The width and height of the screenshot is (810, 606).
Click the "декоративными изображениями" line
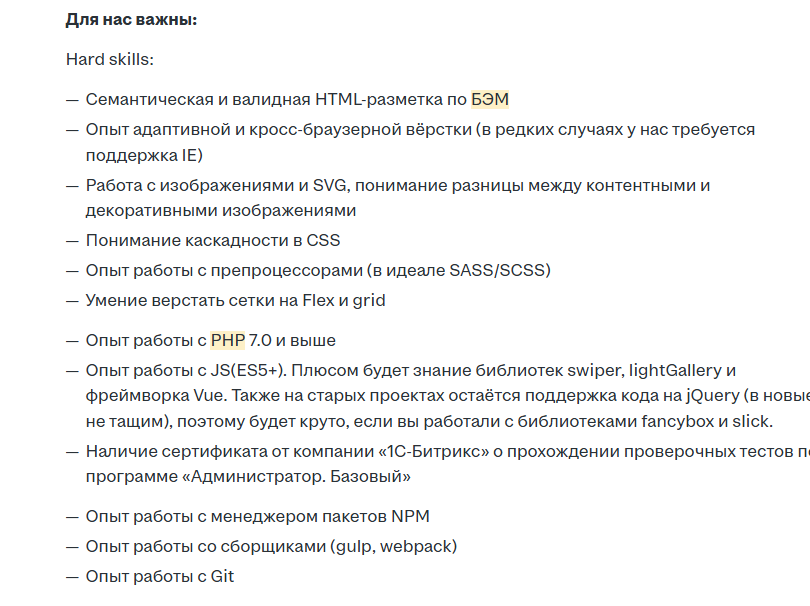[x=220, y=211]
